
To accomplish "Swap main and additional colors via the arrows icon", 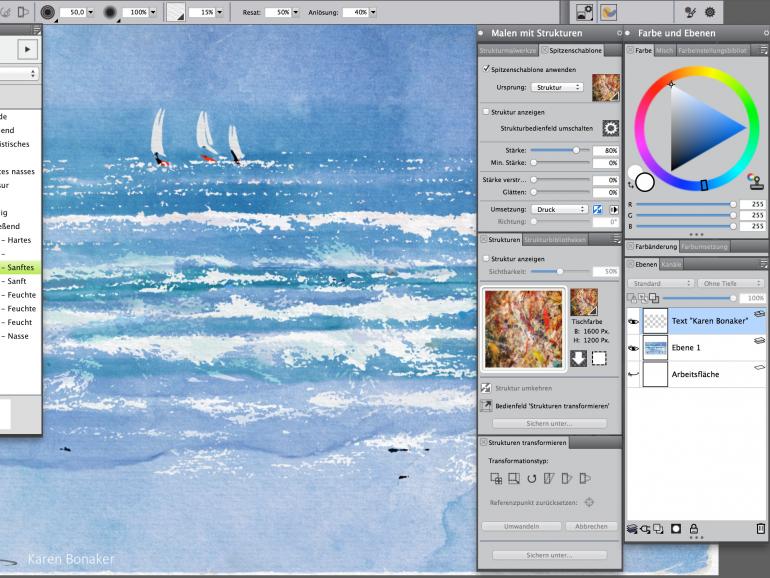I will tap(631, 185).
